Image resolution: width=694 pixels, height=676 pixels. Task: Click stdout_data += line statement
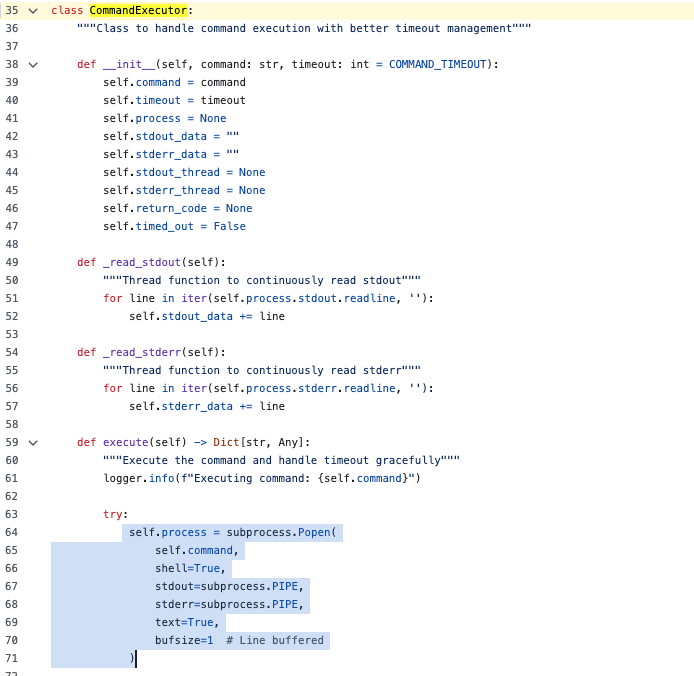207,317
